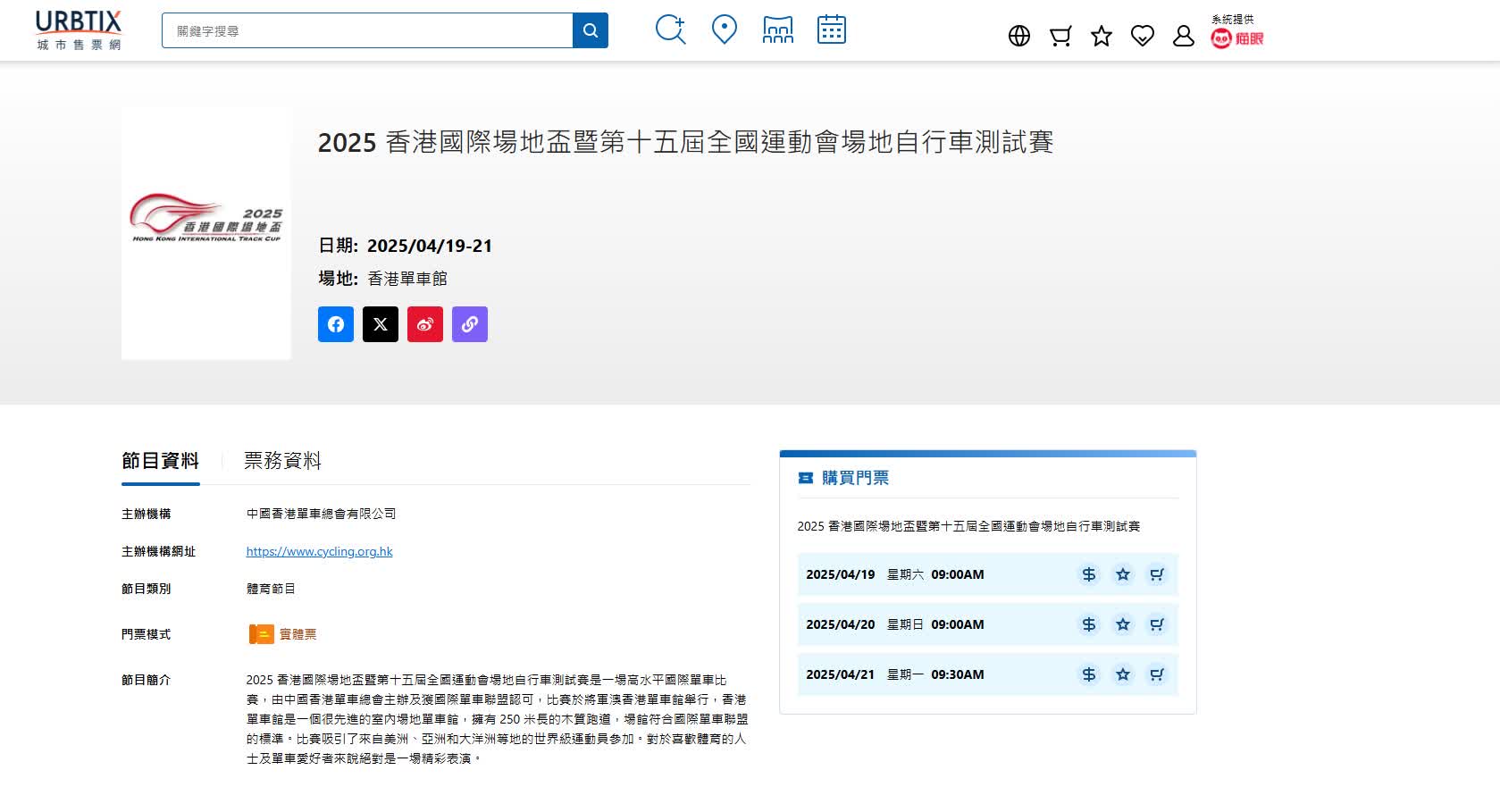Screen dimensions: 1500x812
Task: Open language globe icon
Action: (1018, 36)
